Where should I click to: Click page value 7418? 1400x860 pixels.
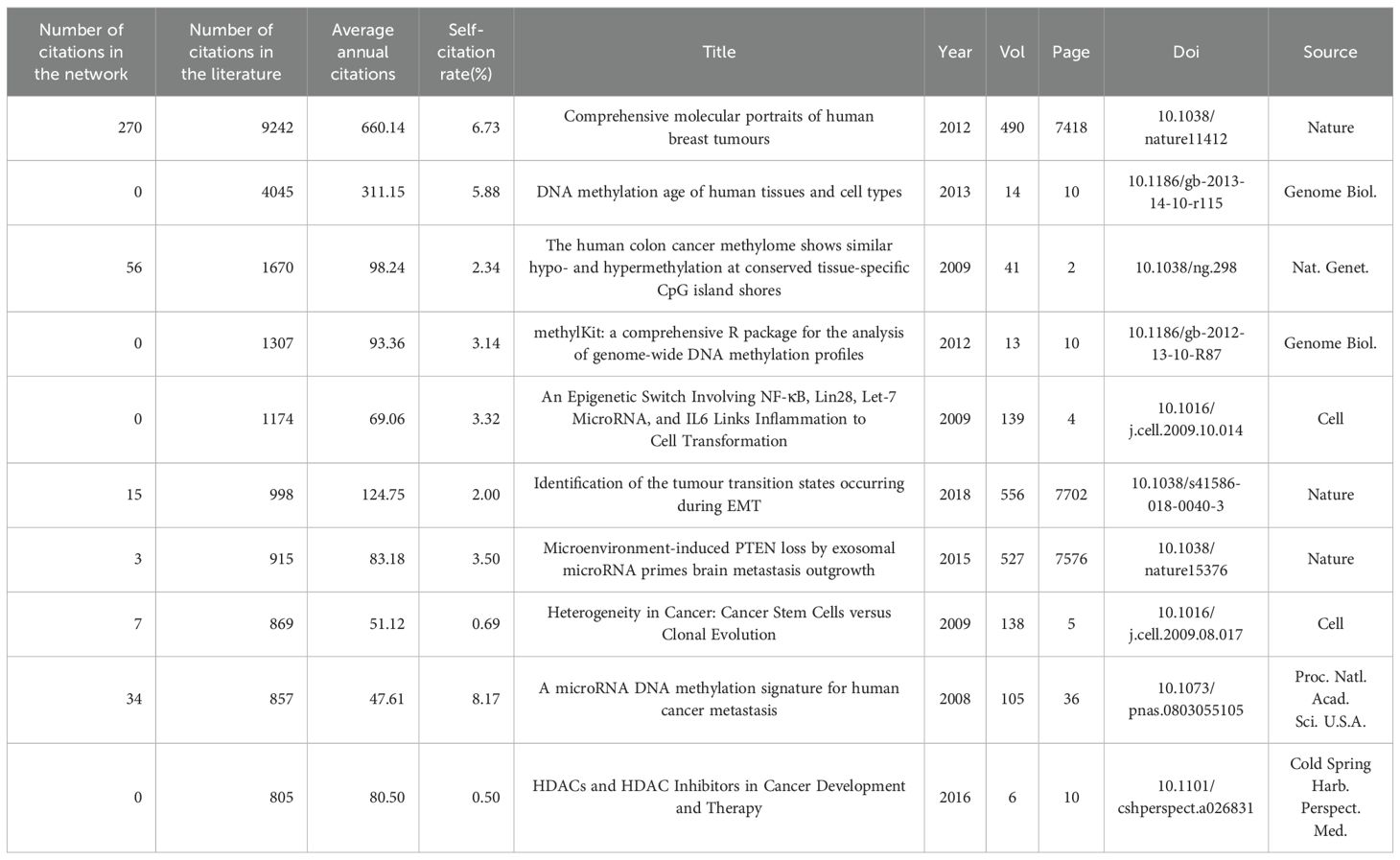[x=1071, y=128]
